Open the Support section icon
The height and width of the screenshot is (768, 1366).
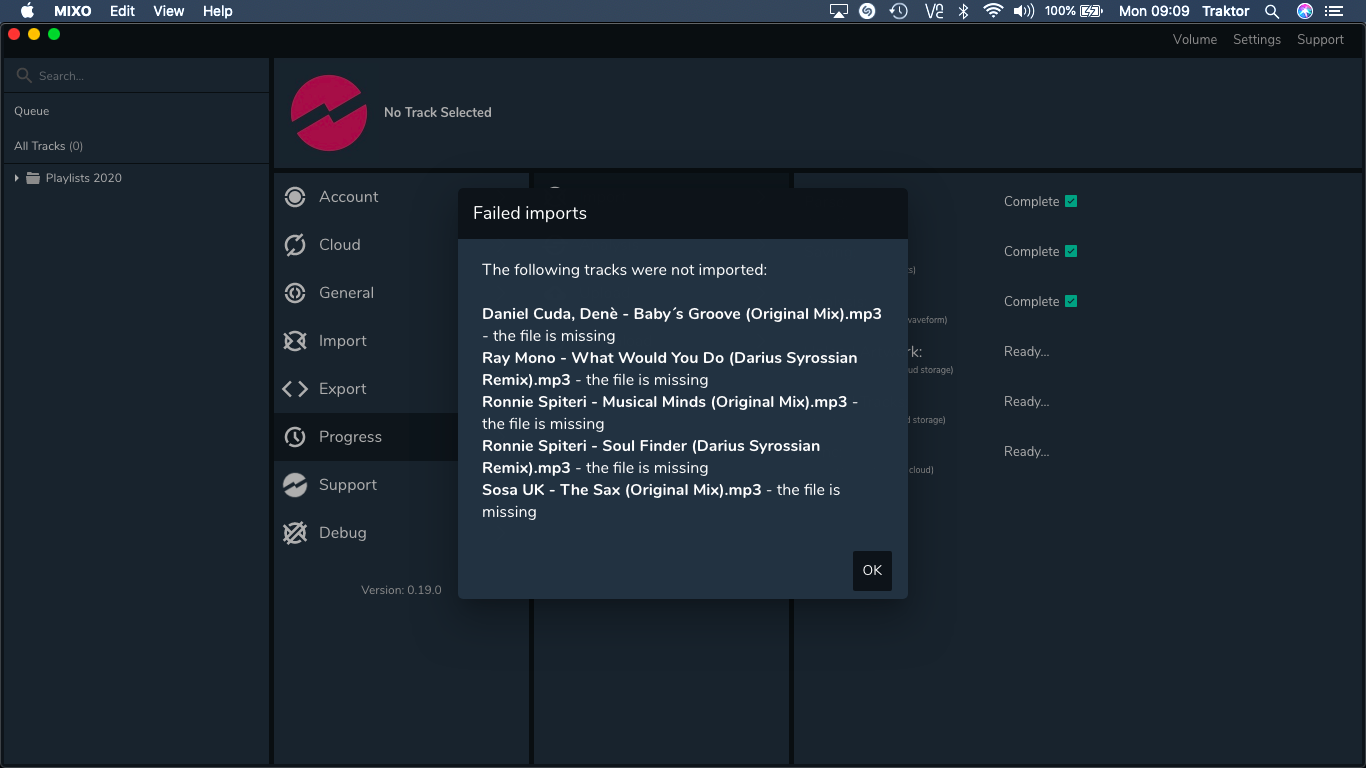(295, 485)
